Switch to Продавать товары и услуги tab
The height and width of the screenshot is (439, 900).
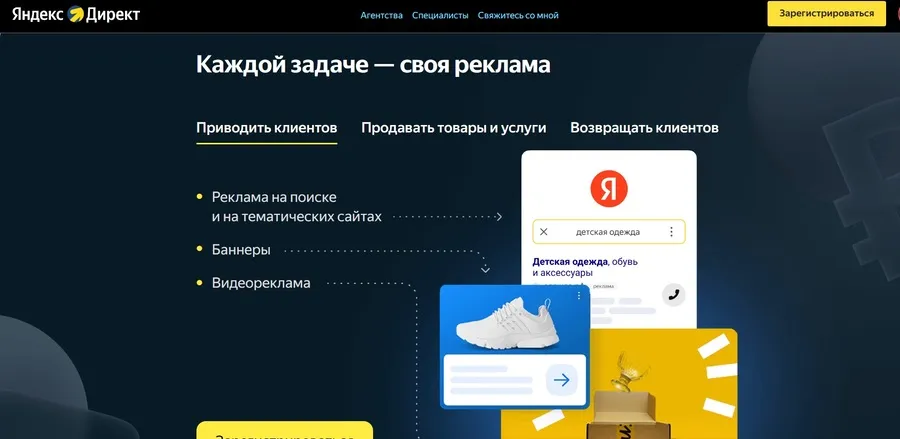click(x=453, y=127)
